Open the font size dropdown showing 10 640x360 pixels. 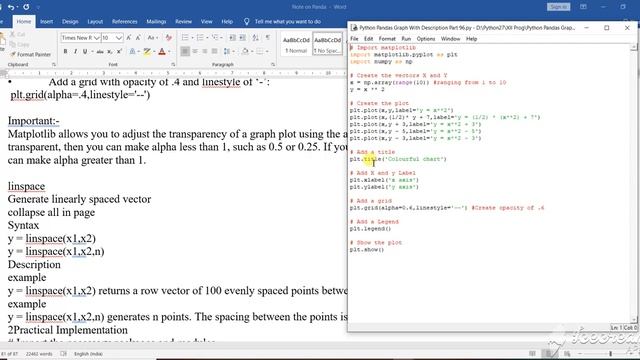[x=118, y=38]
